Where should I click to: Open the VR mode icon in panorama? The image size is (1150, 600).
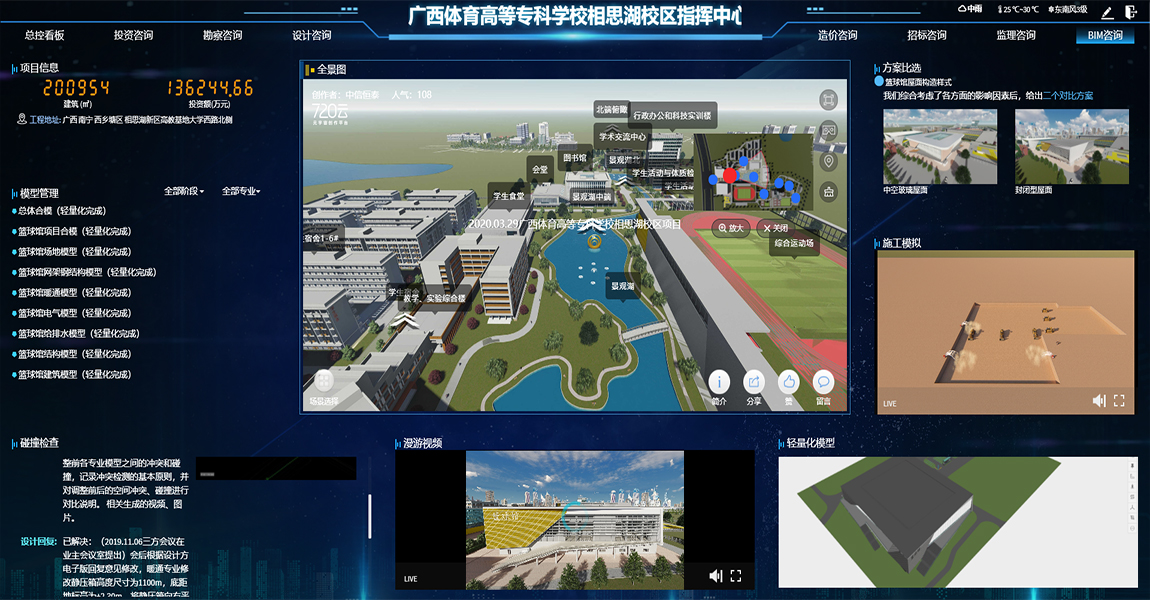(828, 131)
